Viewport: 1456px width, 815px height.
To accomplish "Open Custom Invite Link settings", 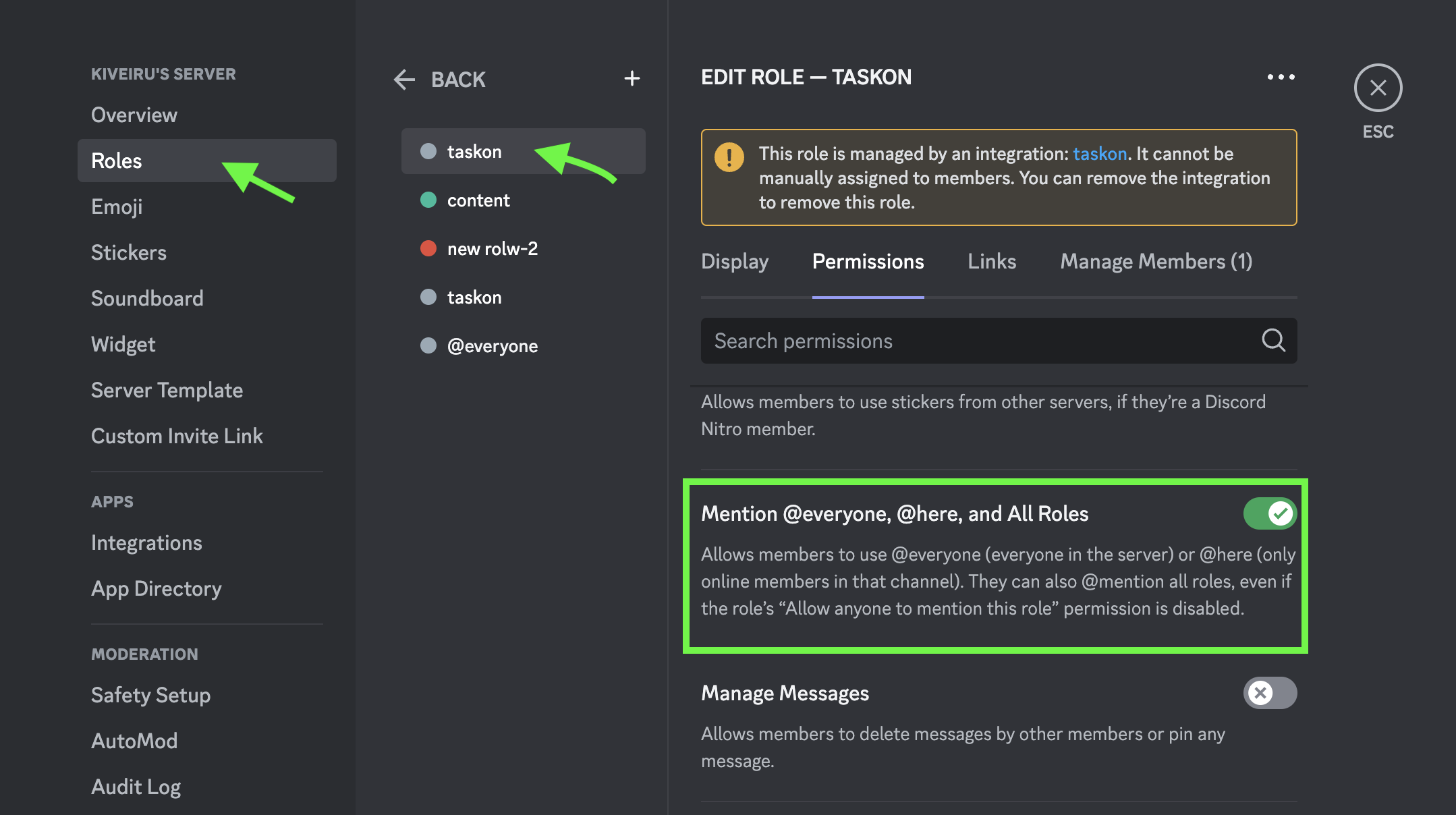I will (207, 436).
